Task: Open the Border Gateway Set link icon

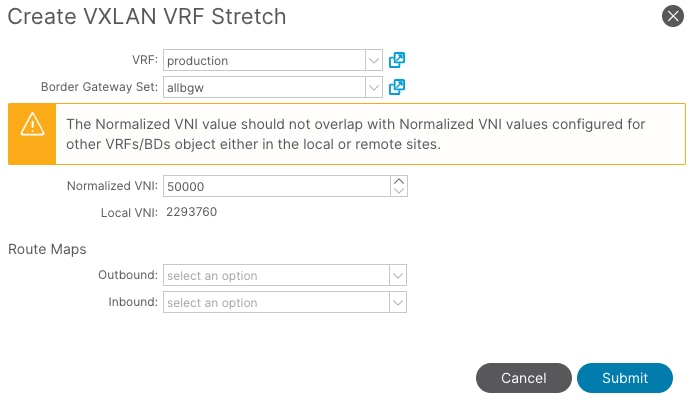Action: [397, 87]
